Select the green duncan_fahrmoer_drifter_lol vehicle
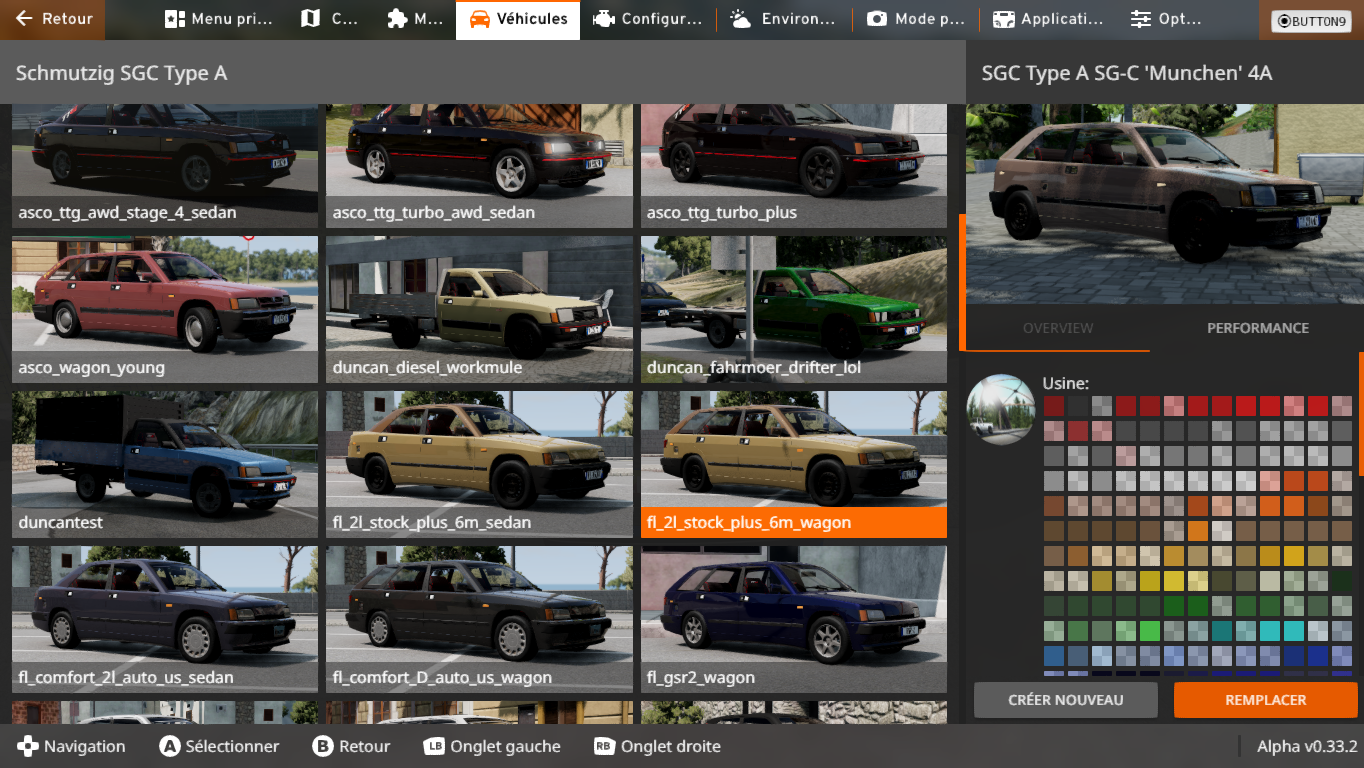Screen dimensions: 1364x768 [x=794, y=309]
